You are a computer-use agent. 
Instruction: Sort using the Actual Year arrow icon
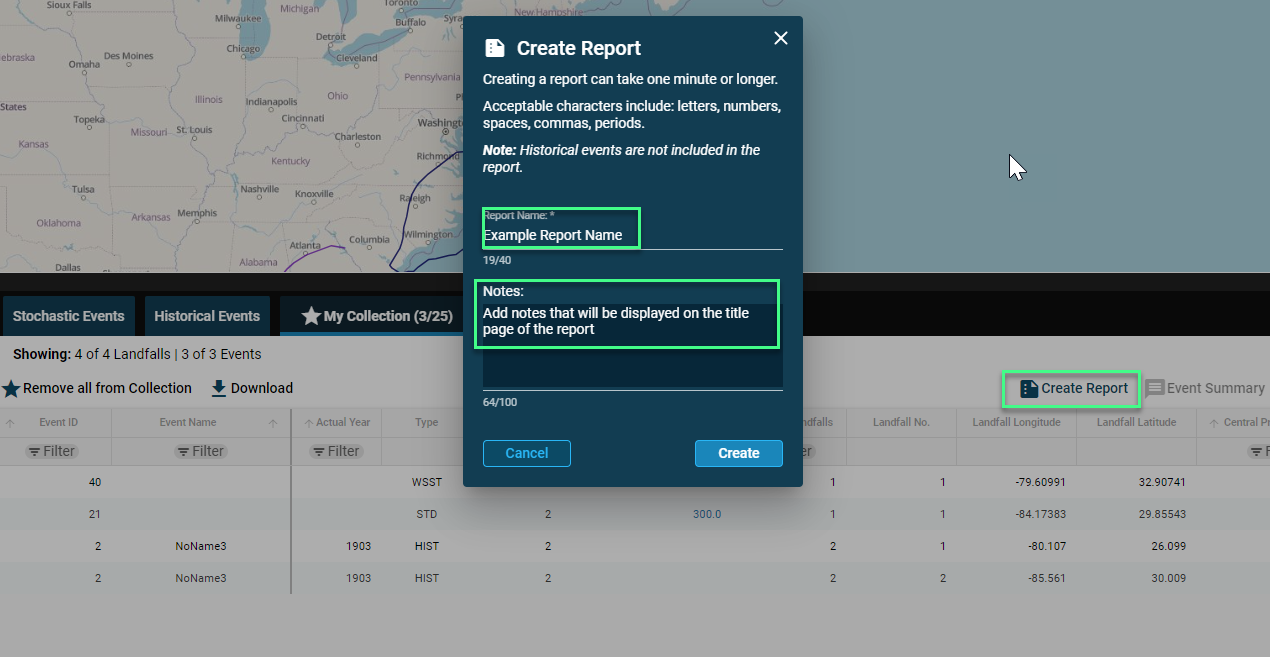coord(308,423)
